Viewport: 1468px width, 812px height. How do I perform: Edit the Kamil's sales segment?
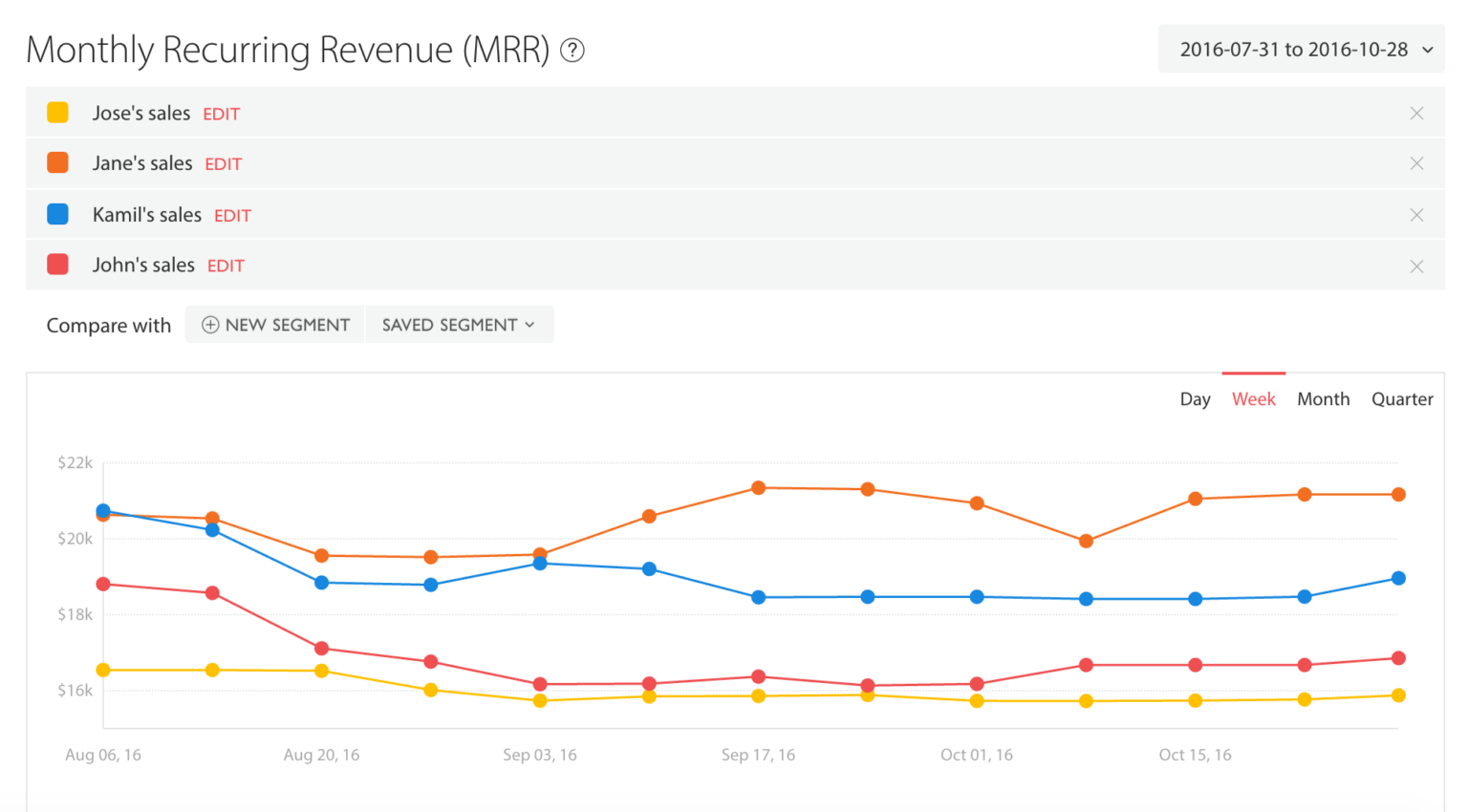[x=232, y=214]
